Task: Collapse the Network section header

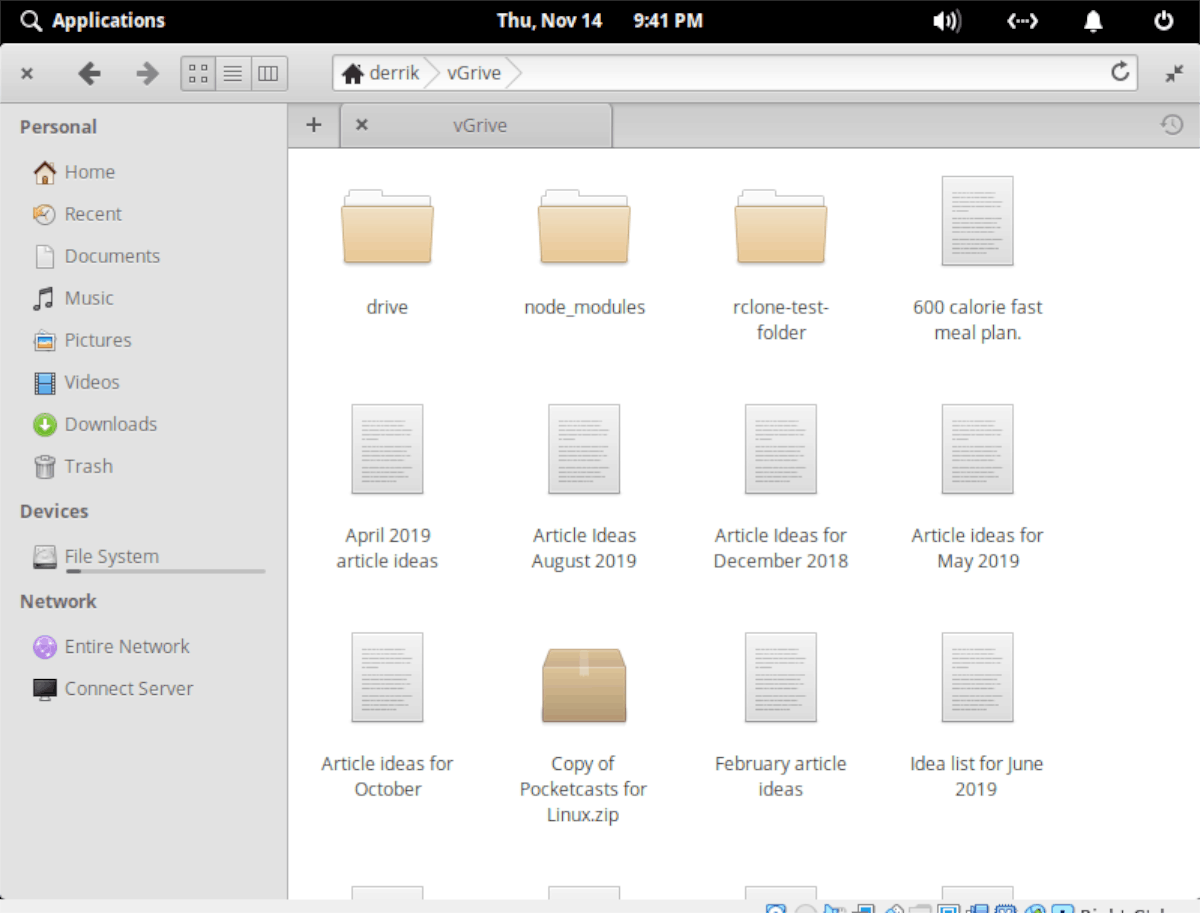Action: click(x=58, y=601)
